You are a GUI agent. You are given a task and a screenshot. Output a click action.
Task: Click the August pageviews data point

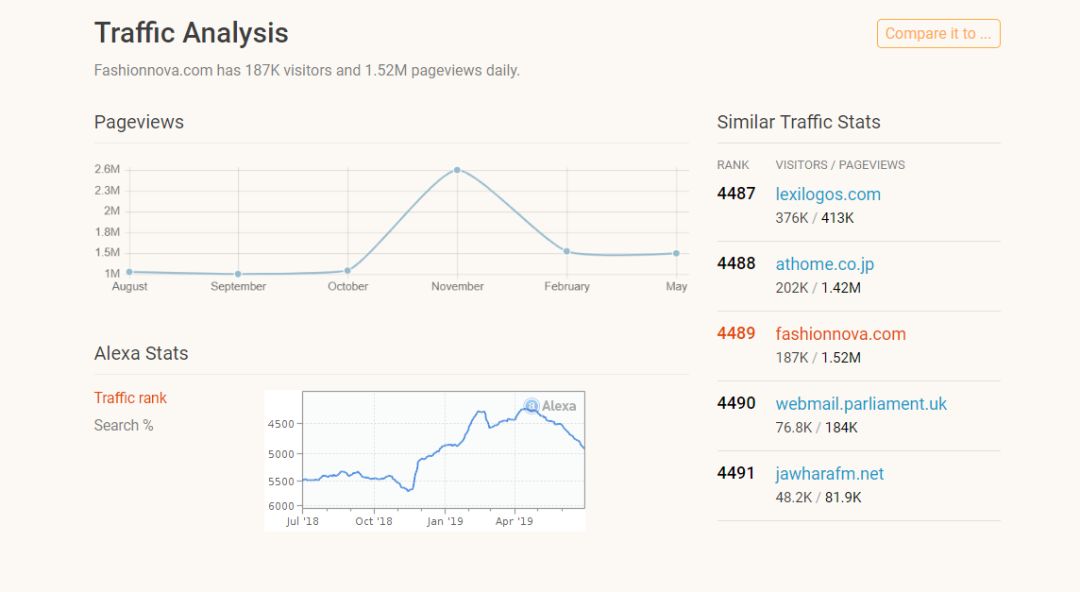[x=129, y=271]
